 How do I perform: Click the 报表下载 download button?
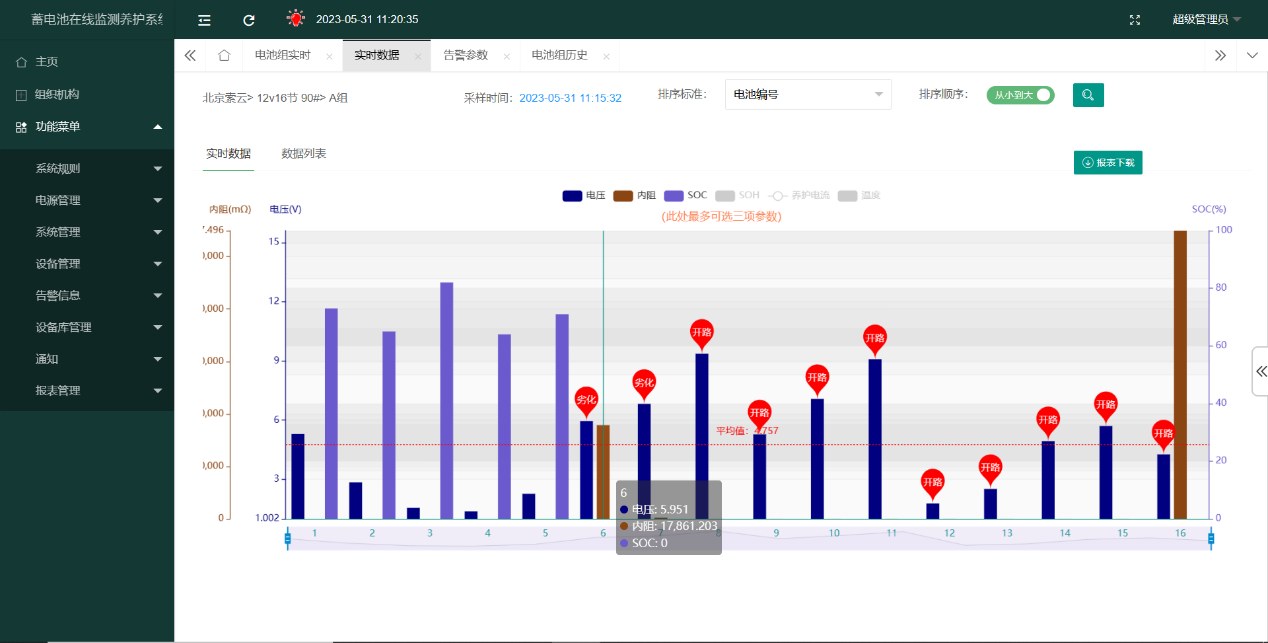pyautogui.click(x=1108, y=162)
